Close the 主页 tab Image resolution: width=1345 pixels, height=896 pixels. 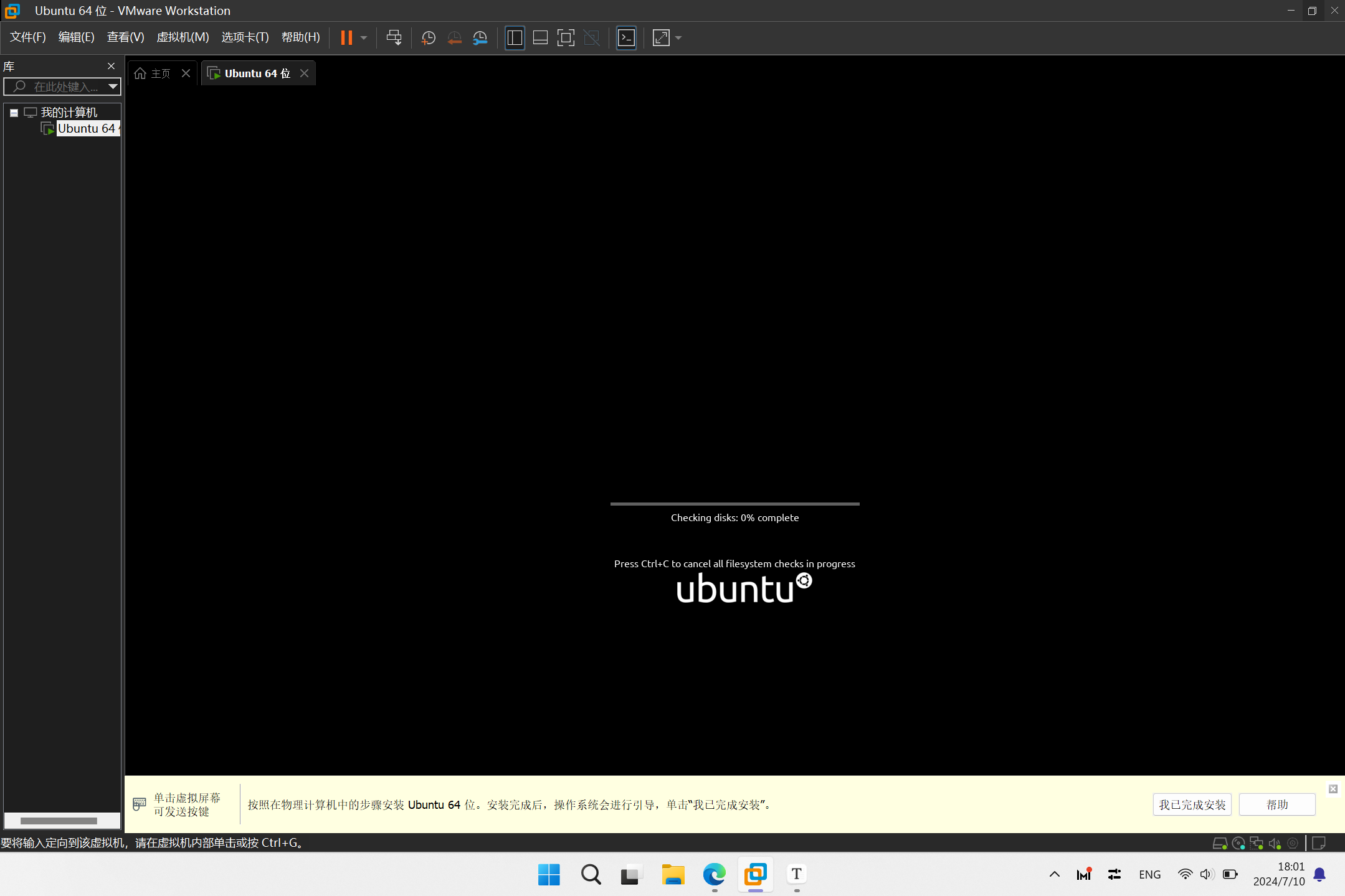pyautogui.click(x=186, y=73)
